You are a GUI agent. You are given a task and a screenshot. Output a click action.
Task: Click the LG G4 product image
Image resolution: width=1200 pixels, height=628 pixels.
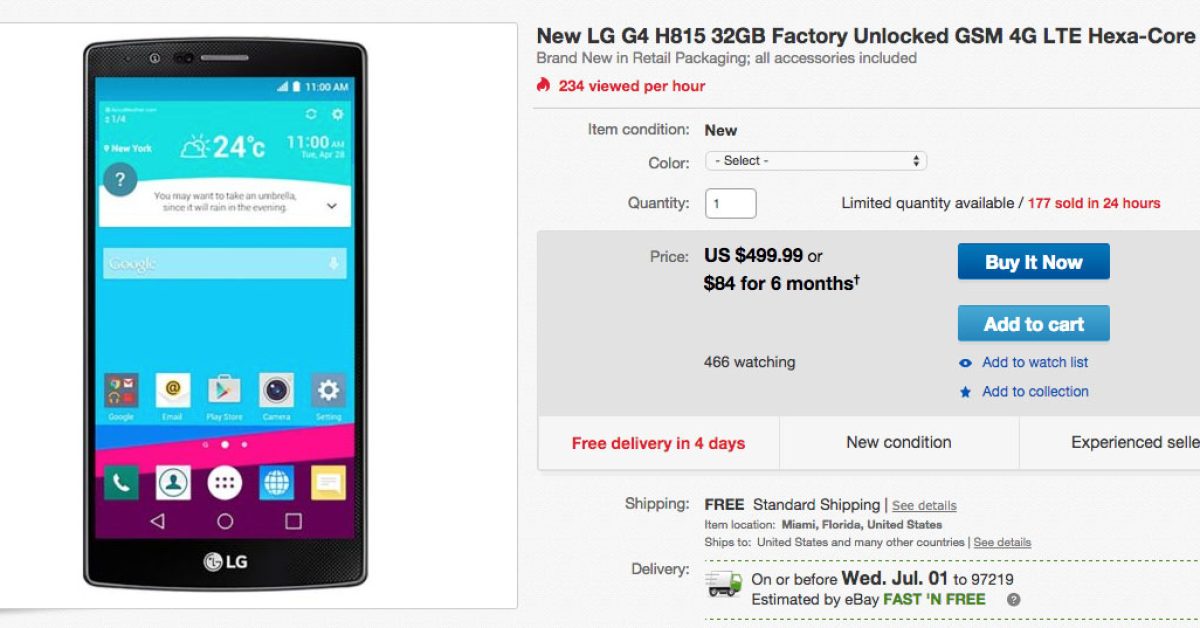225,314
